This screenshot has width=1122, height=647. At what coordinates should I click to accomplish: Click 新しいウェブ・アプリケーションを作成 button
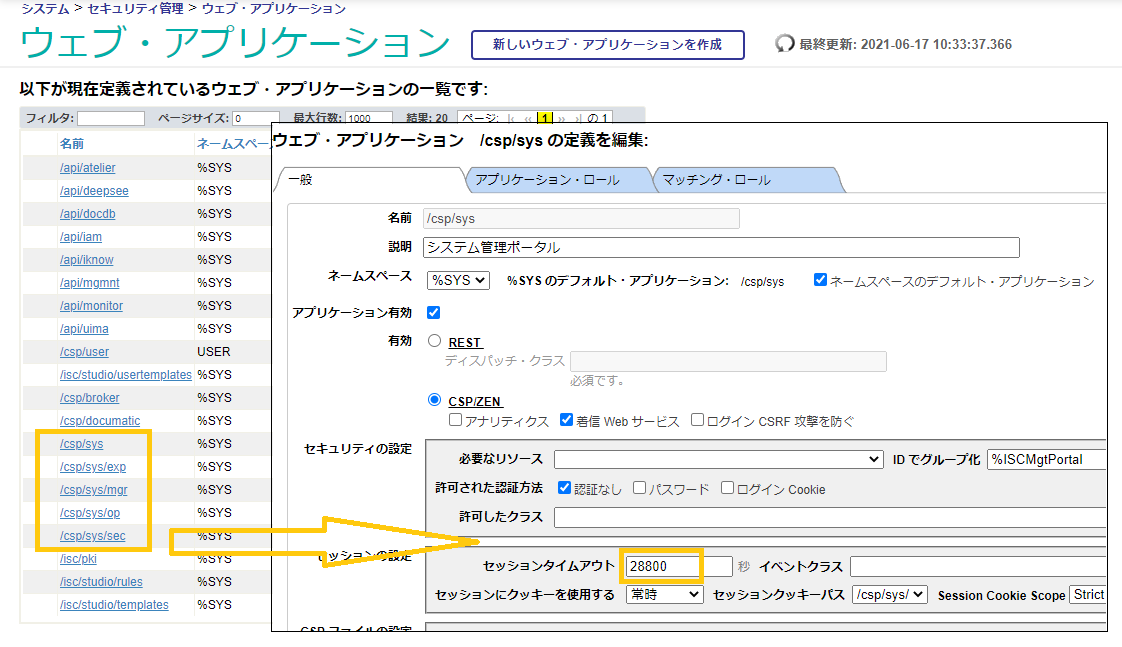pos(607,45)
